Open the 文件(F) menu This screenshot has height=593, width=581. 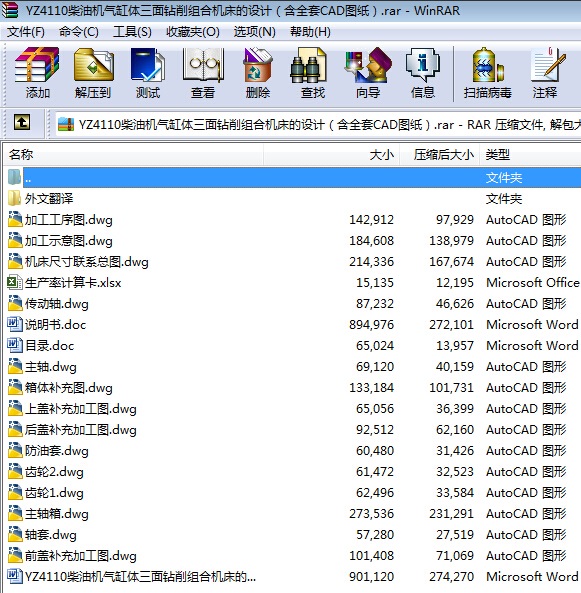25,32
